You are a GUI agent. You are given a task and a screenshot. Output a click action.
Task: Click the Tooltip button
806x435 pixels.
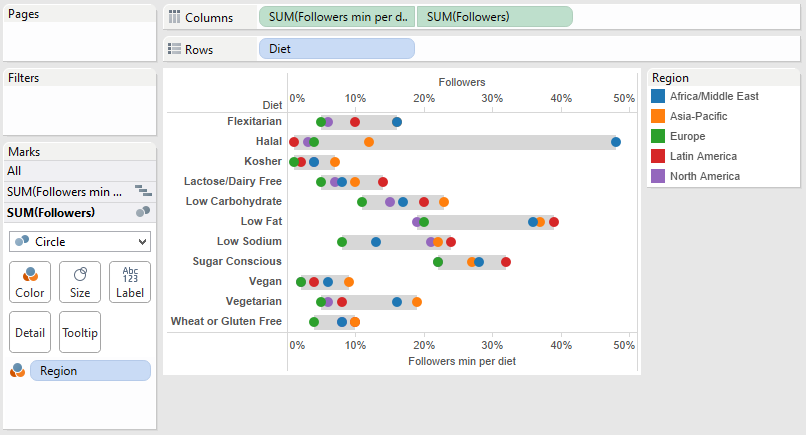pos(79,332)
